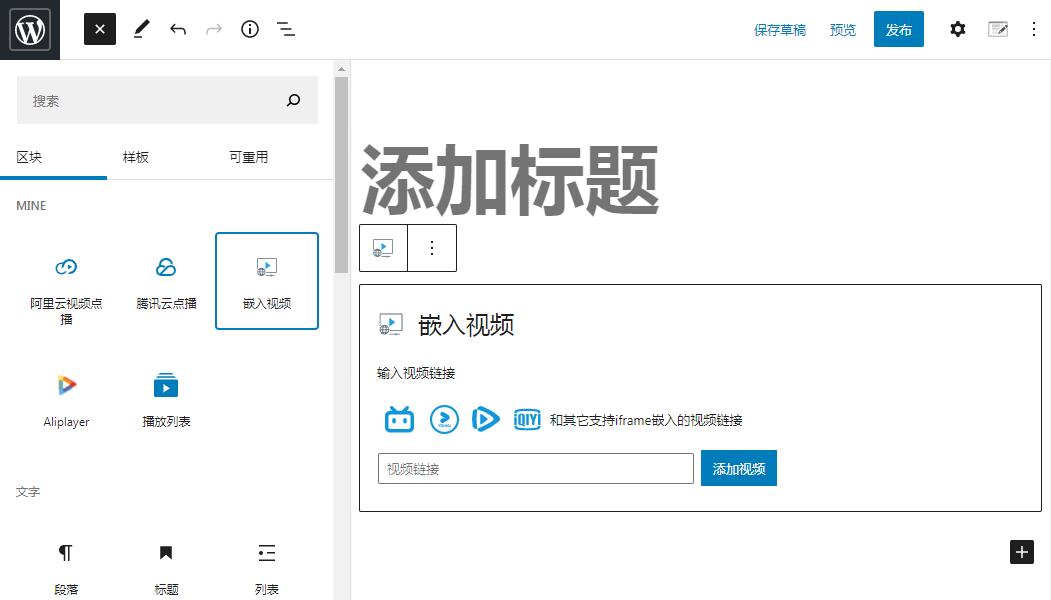Screen dimensions: 1051x600
Task: Click the iQIYI platform icon
Action: tap(527, 420)
